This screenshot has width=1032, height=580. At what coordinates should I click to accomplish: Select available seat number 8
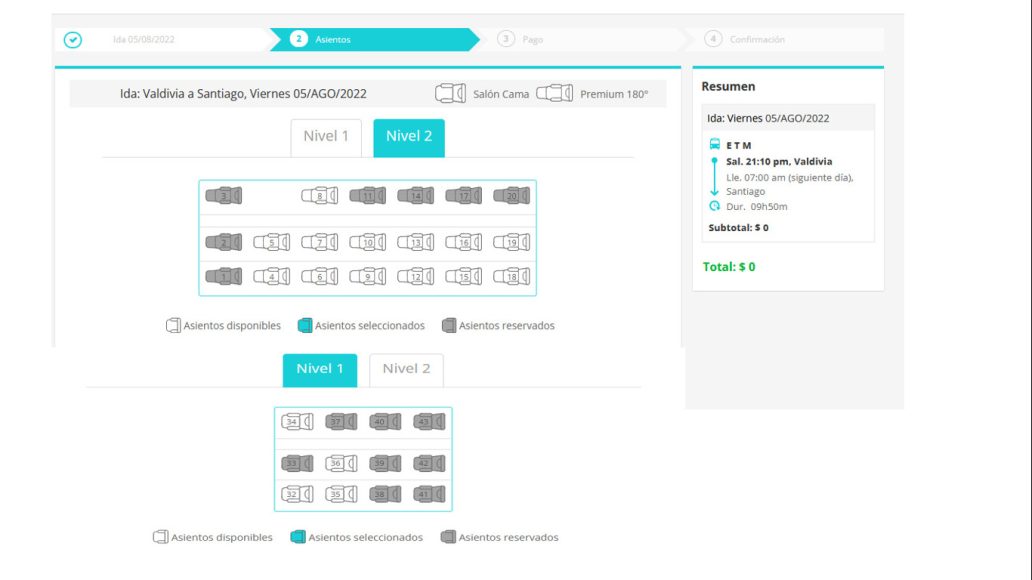(x=319, y=196)
